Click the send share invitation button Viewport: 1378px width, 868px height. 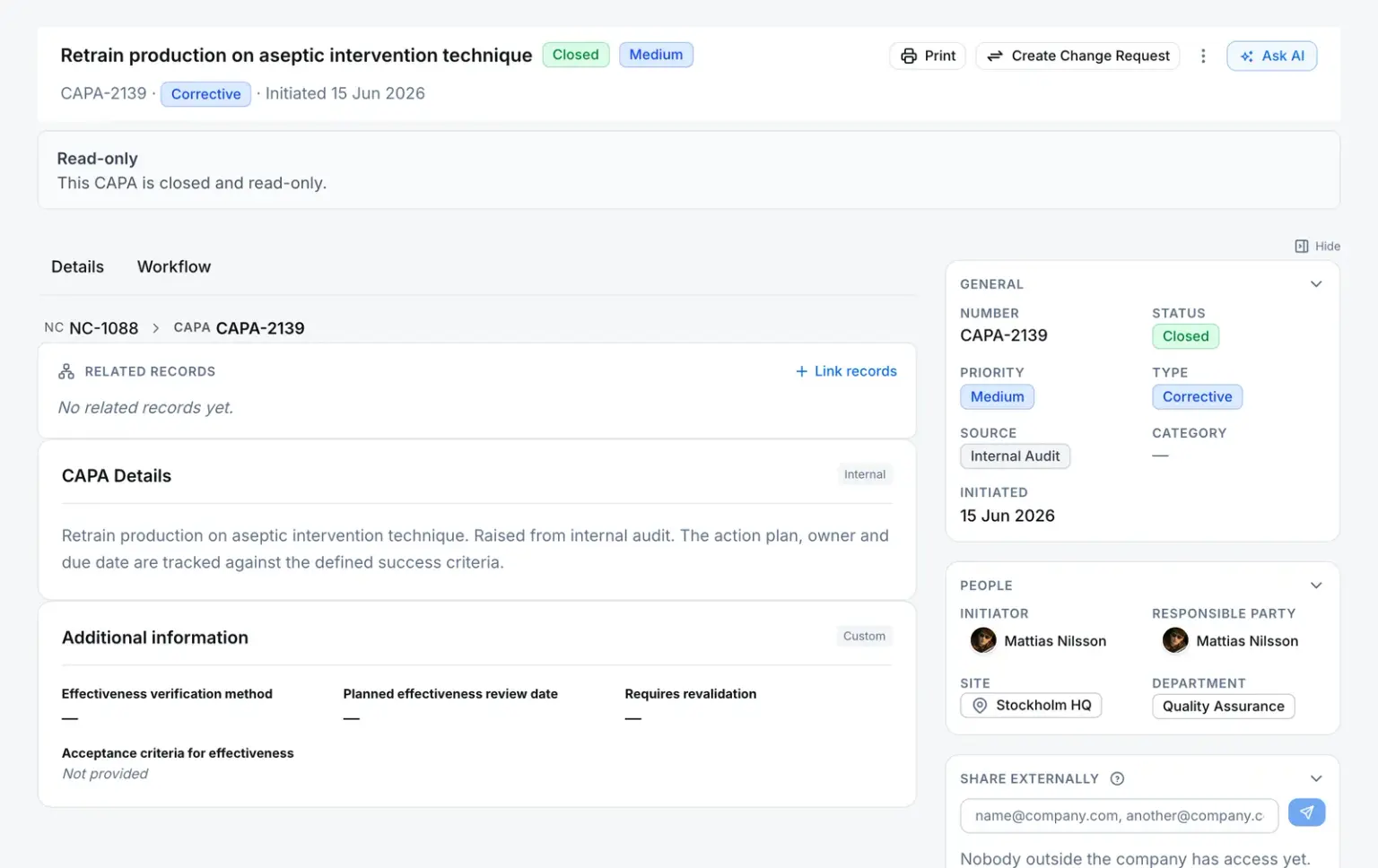[1306, 812]
